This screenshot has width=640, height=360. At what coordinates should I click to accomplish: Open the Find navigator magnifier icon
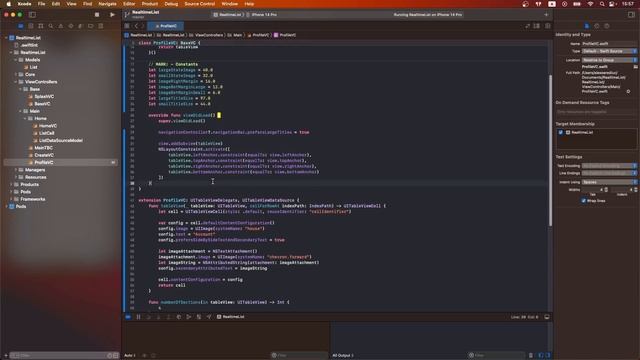pos(51,26)
